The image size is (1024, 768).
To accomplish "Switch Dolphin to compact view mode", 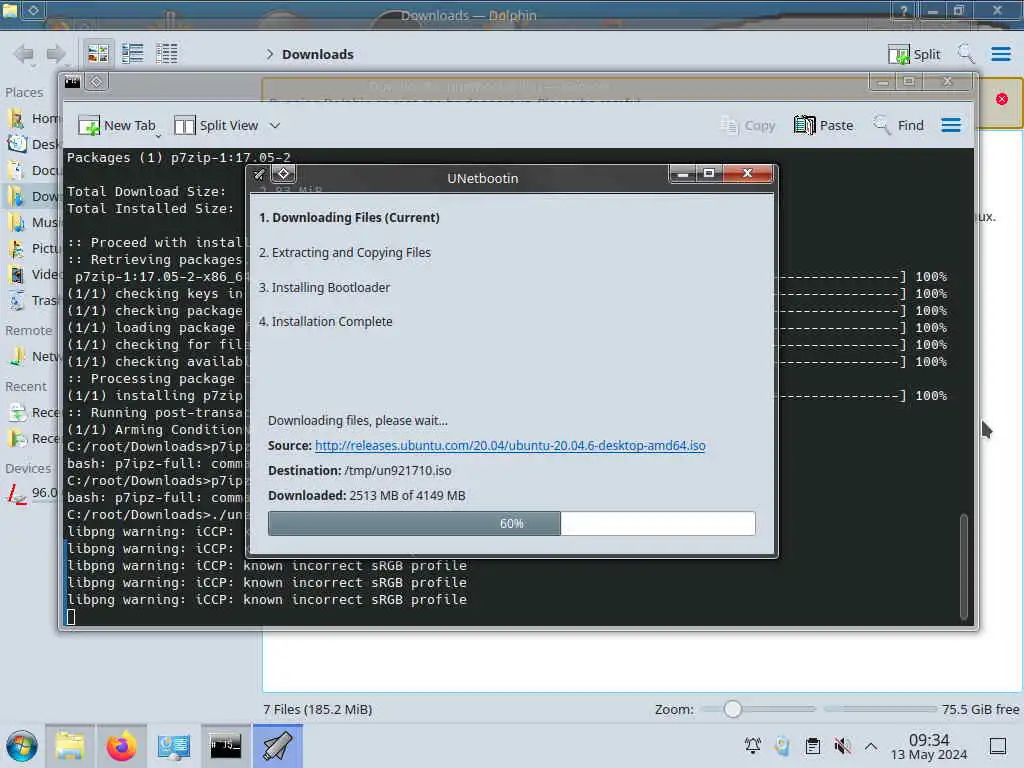I will (133, 54).
